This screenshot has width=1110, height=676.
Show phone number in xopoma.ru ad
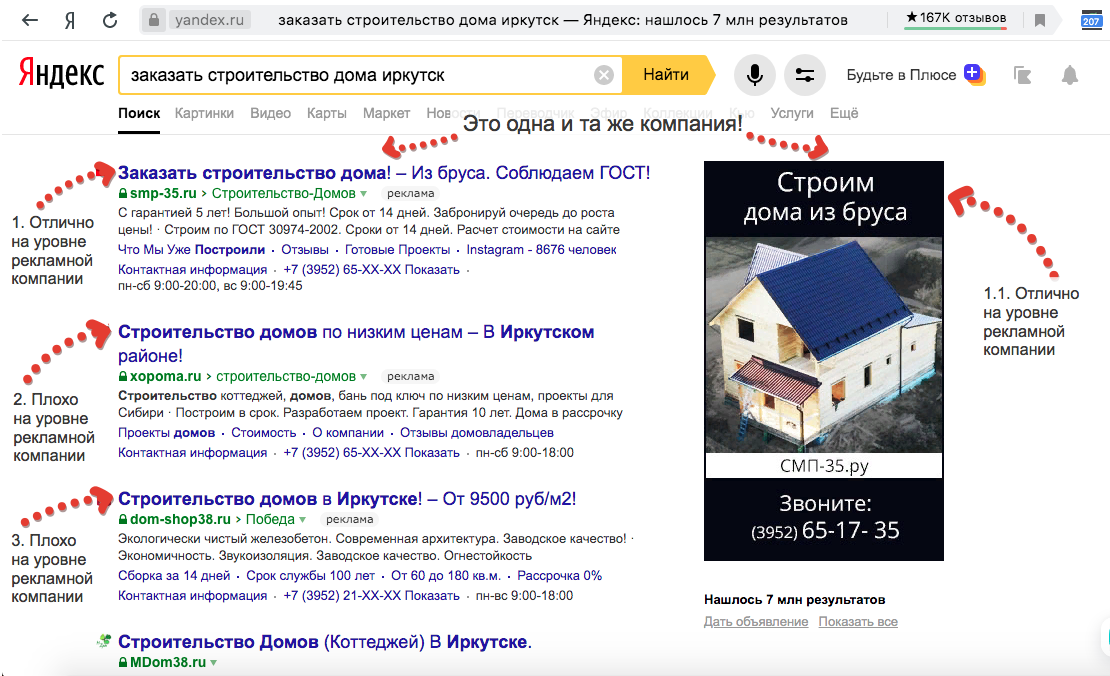point(371,452)
